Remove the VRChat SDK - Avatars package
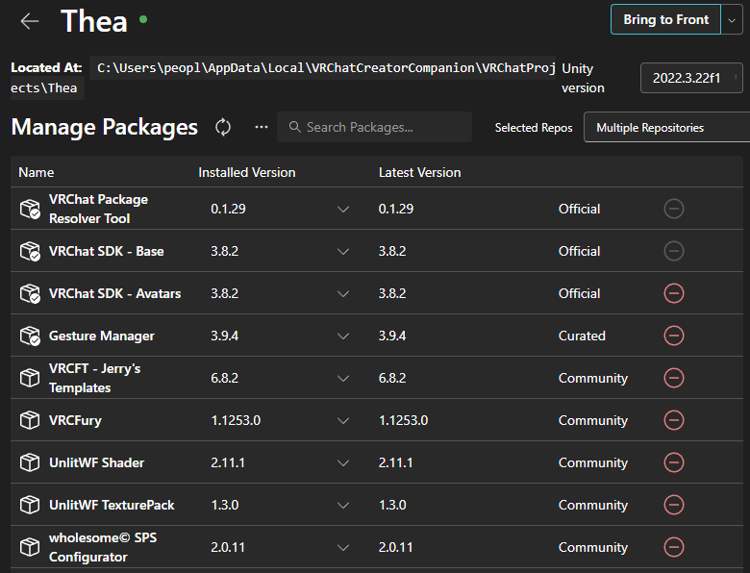Viewport: 750px width, 573px height. click(x=674, y=293)
